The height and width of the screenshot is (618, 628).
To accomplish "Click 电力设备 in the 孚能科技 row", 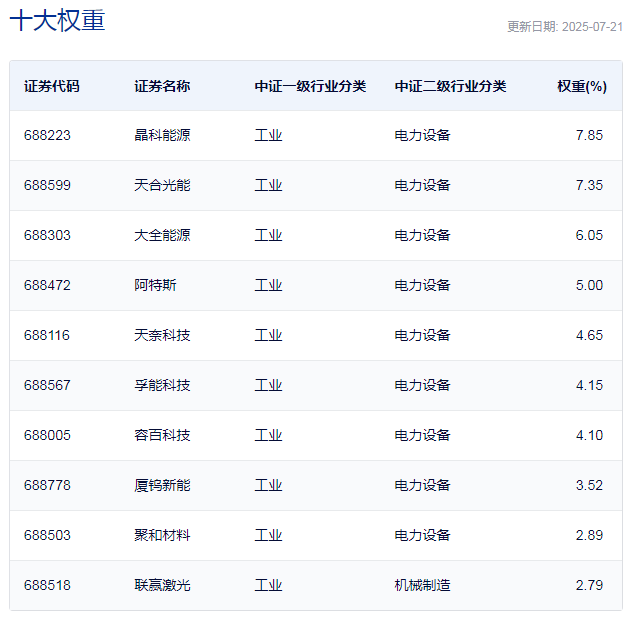I will [422, 385].
